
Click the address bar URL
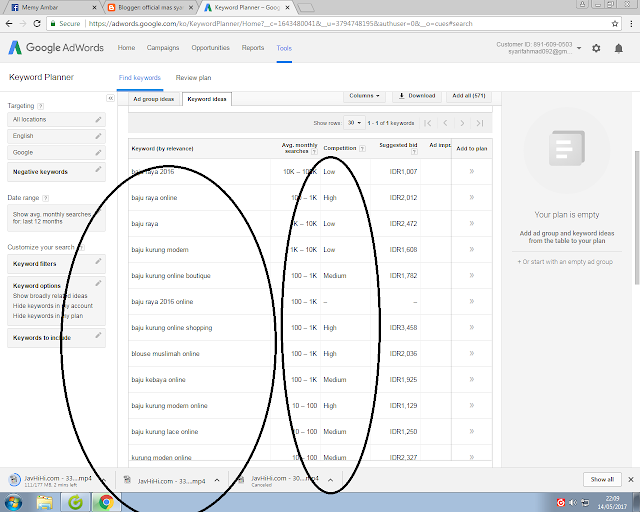coord(280,24)
